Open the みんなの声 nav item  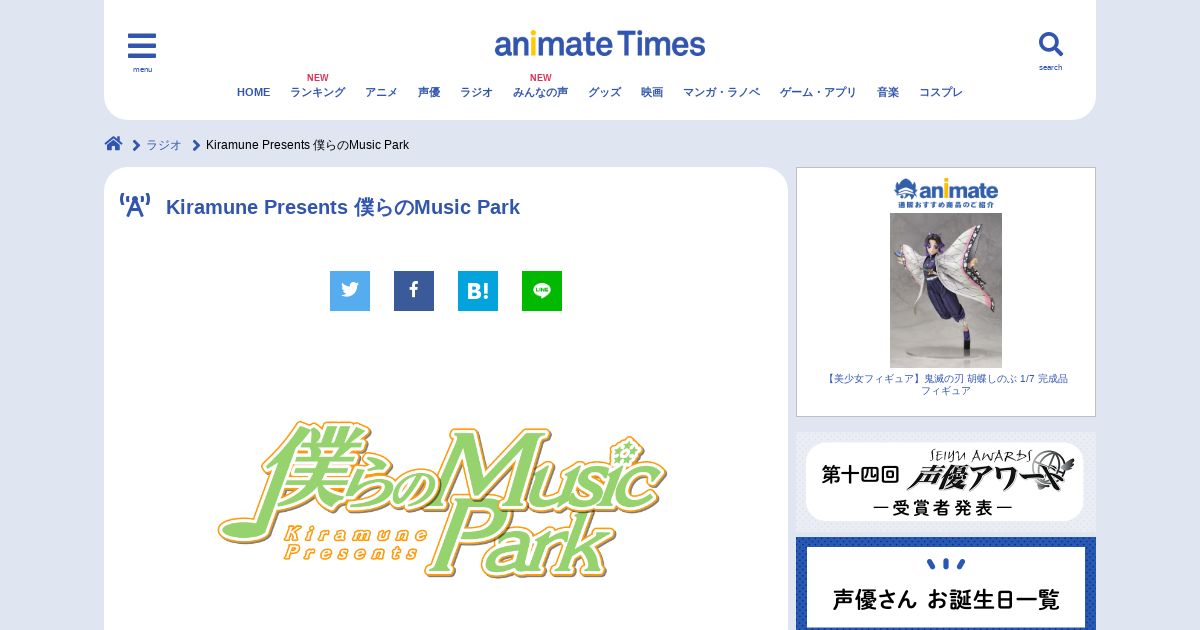pos(540,92)
